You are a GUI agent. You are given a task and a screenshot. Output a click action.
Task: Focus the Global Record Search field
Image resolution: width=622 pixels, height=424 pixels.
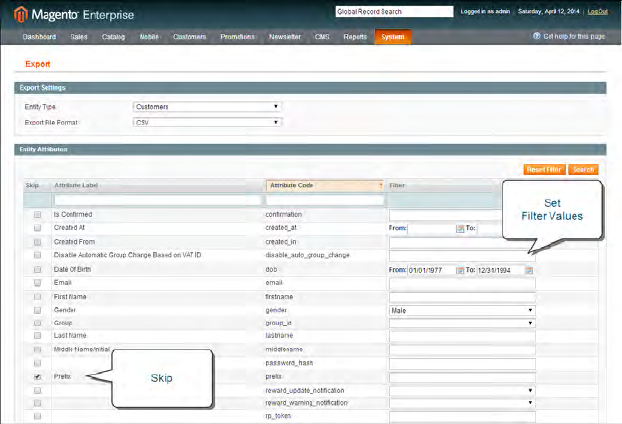[x=394, y=12]
